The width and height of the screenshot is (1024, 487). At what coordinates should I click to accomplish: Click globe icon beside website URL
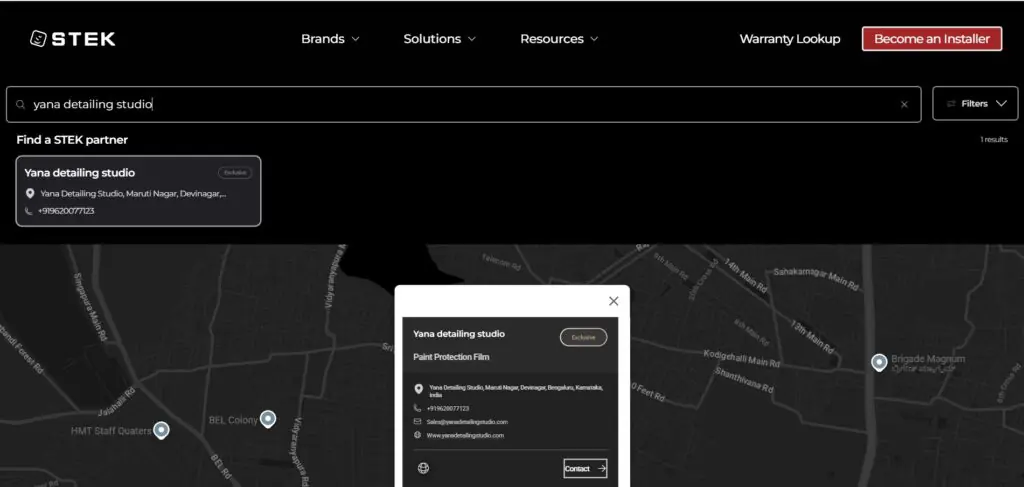(x=418, y=435)
